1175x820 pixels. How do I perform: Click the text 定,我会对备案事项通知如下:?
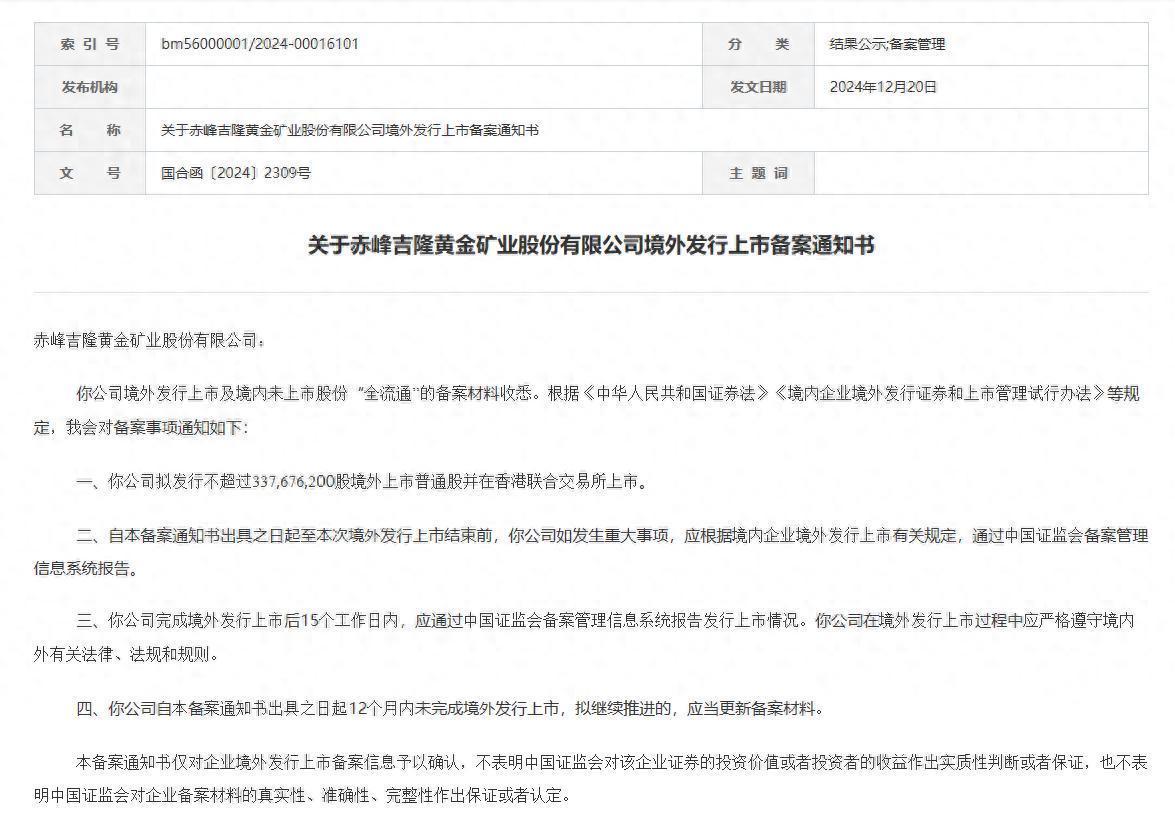tap(141, 428)
